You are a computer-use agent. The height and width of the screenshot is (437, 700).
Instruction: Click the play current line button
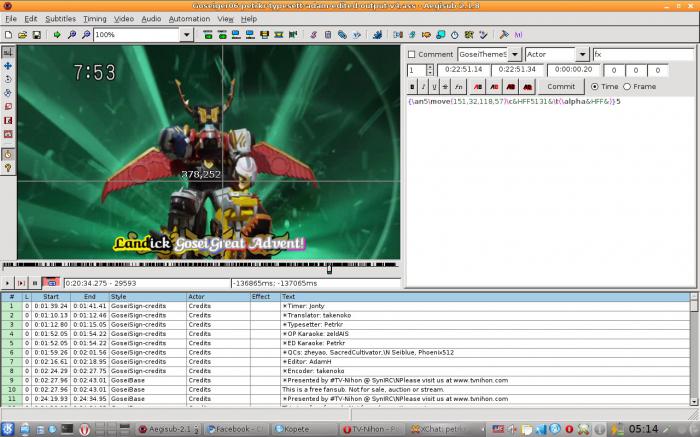tap(21, 283)
